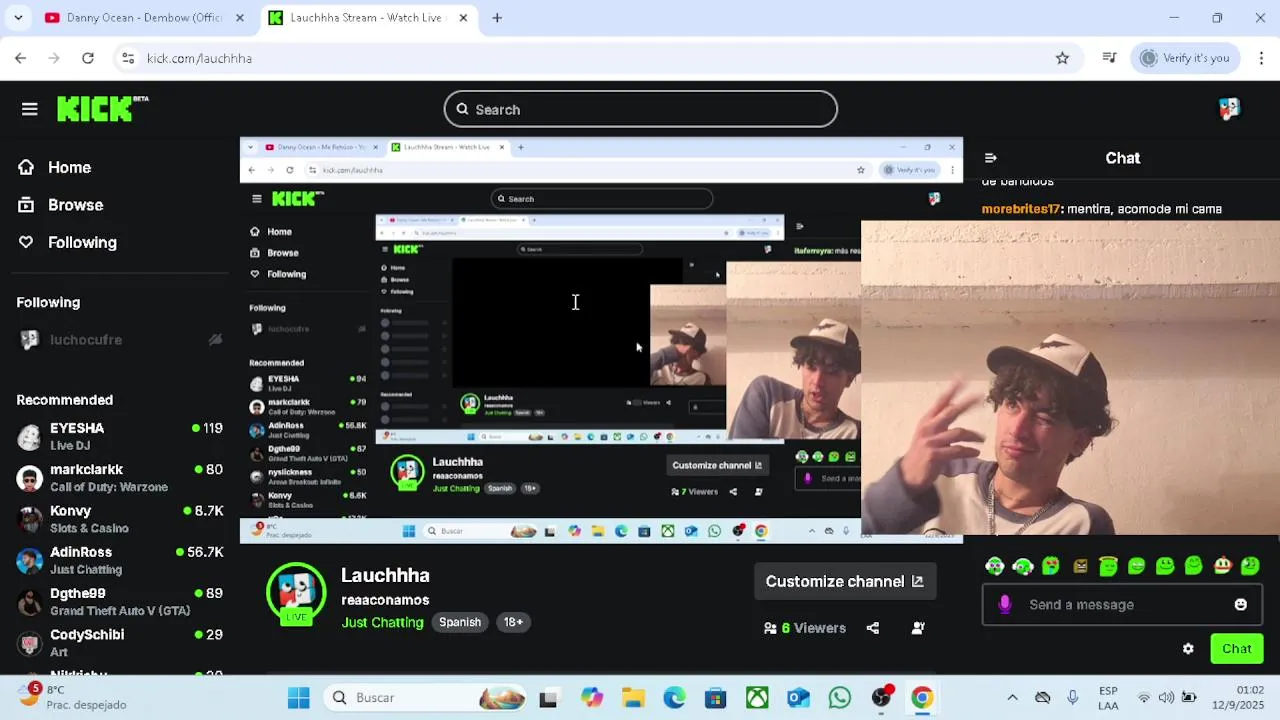This screenshot has width=1280, height=720.
Task: Click the Lauchhha channel avatar
Action: point(296,594)
